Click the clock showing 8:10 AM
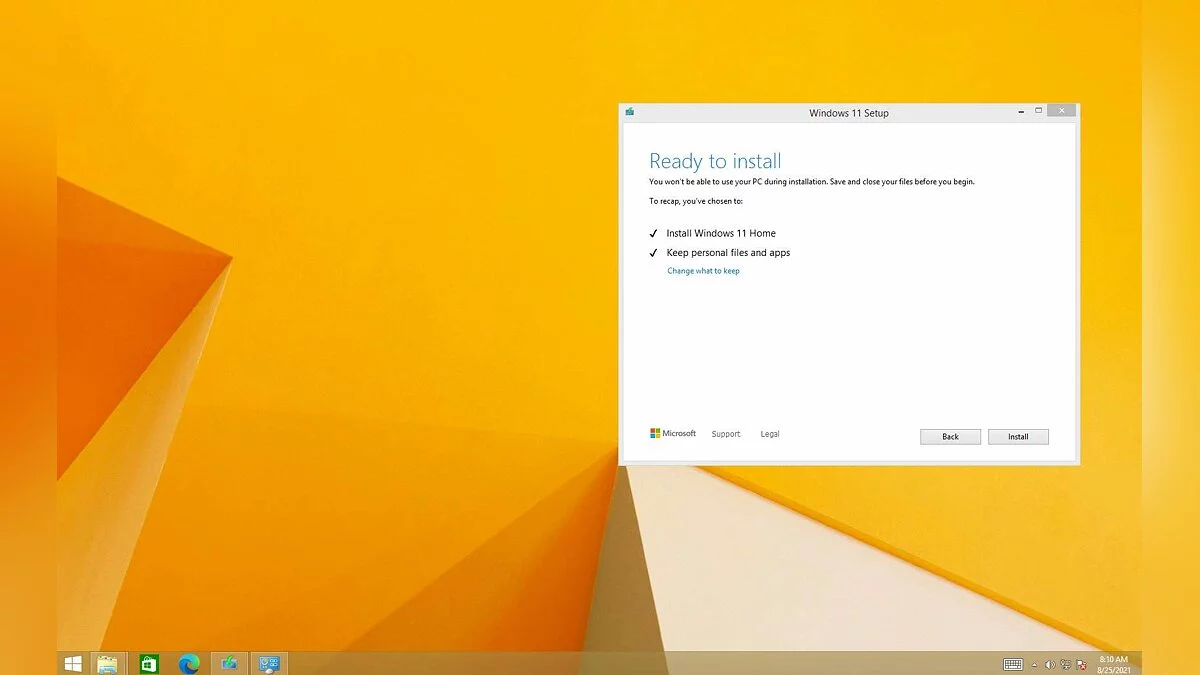1200x675 pixels. tap(1114, 664)
